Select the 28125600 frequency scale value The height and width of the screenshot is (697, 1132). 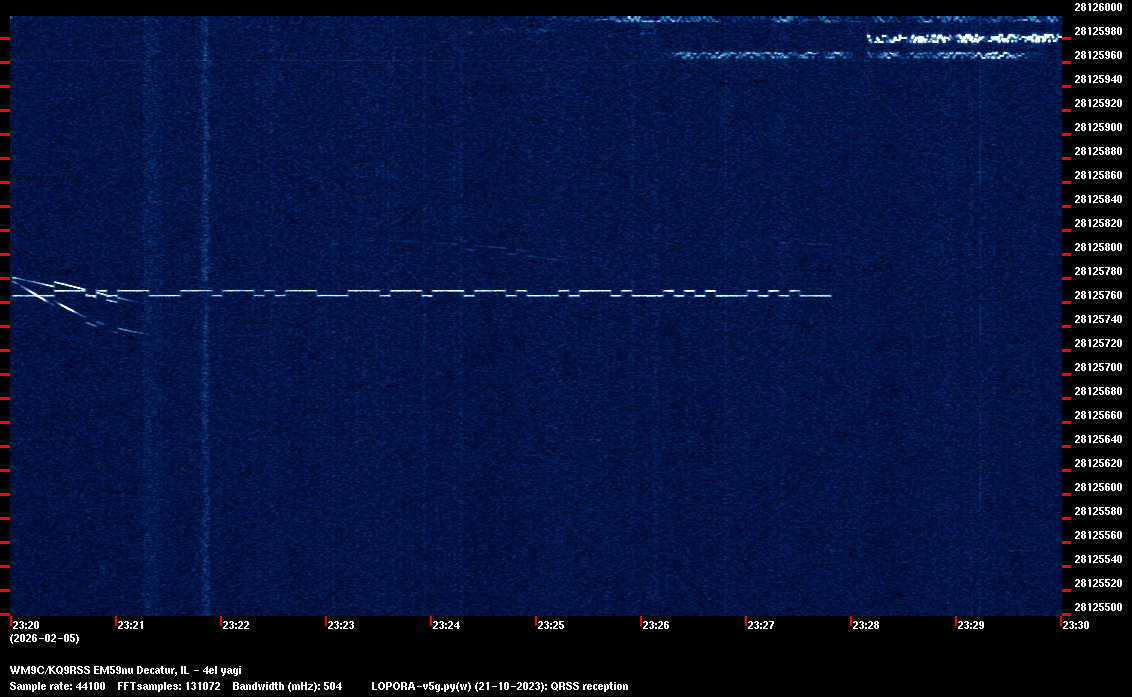coord(1097,487)
